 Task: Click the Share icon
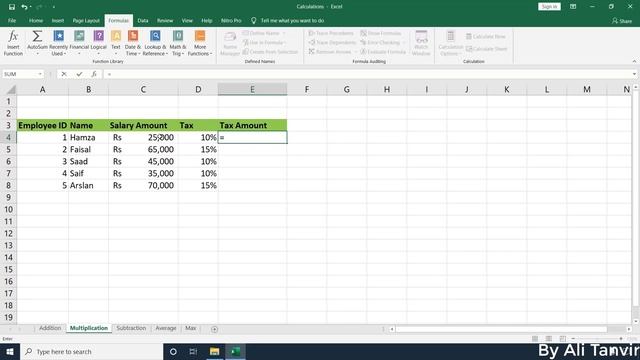coord(621,20)
